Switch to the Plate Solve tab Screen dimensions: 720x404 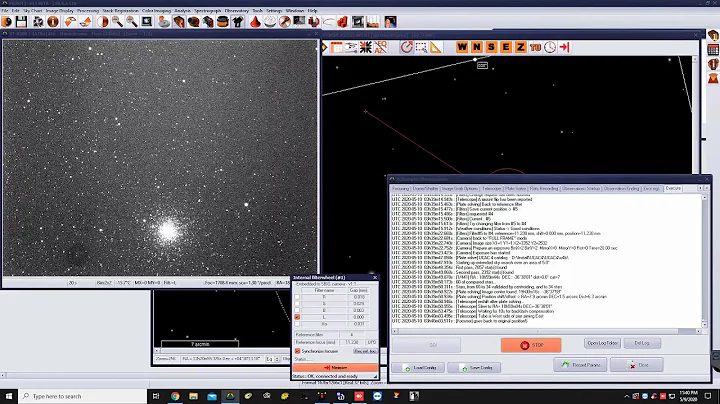(515, 188)
